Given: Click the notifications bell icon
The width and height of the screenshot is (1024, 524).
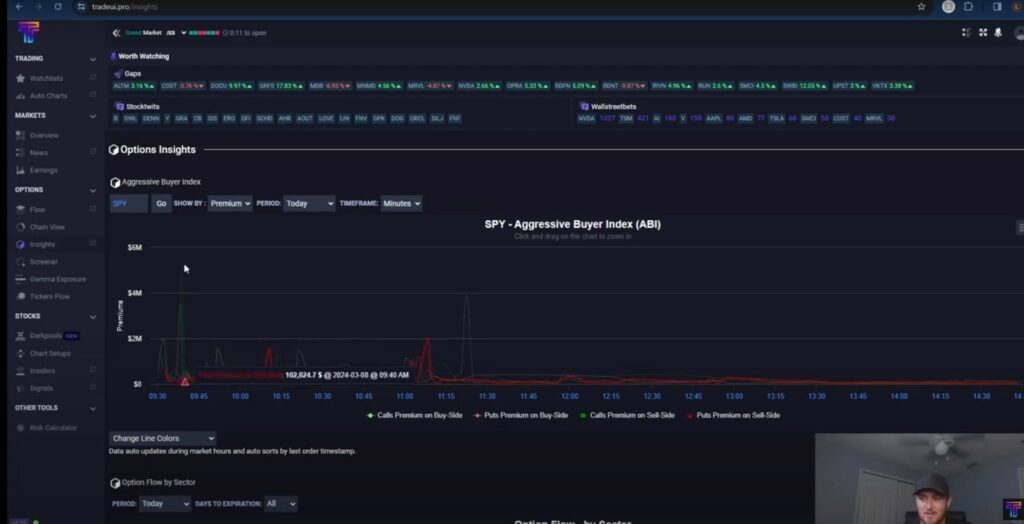Looking at the screenshot, I should point(998,33).
